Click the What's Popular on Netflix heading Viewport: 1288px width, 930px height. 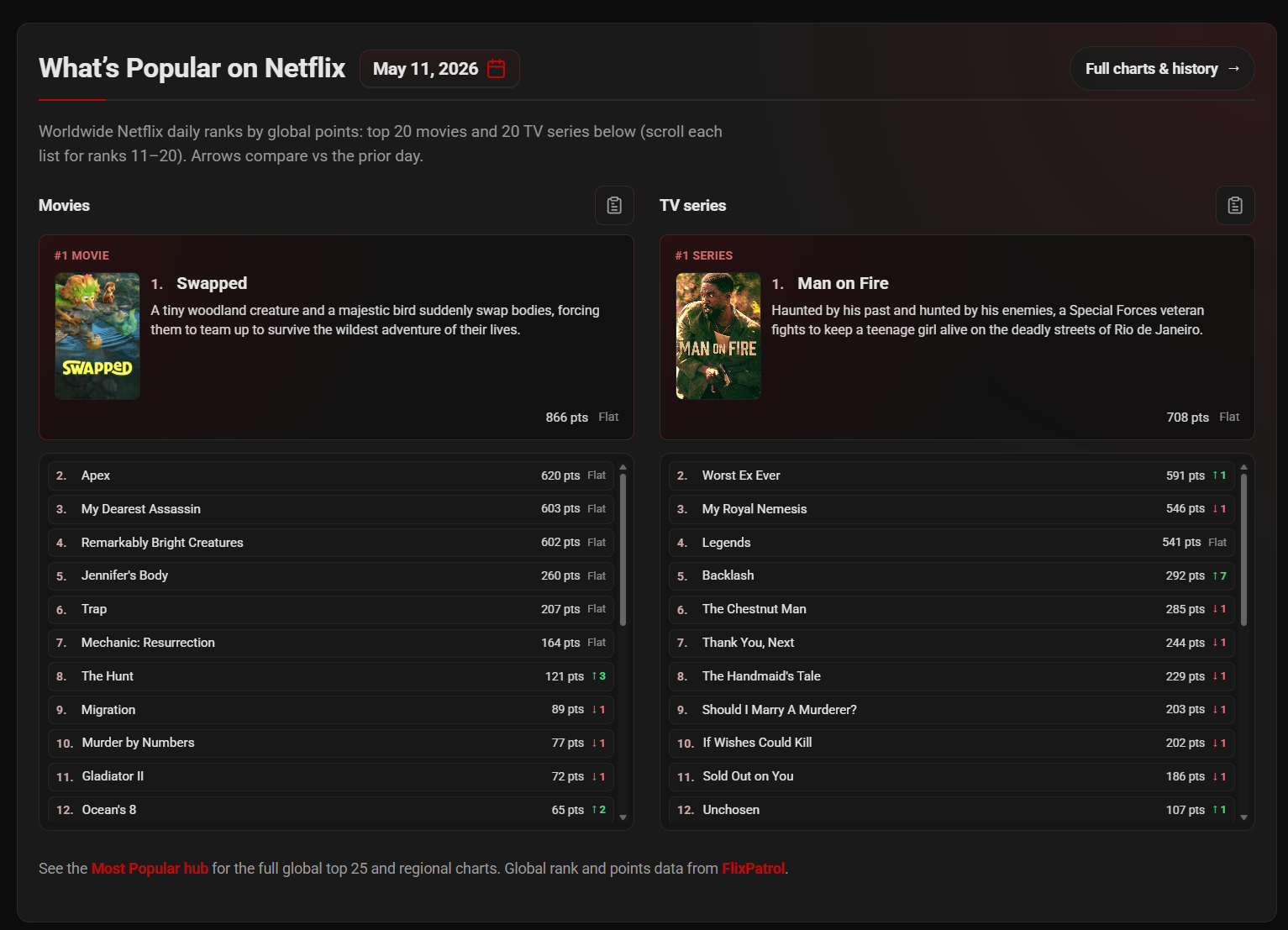[192, 68]
